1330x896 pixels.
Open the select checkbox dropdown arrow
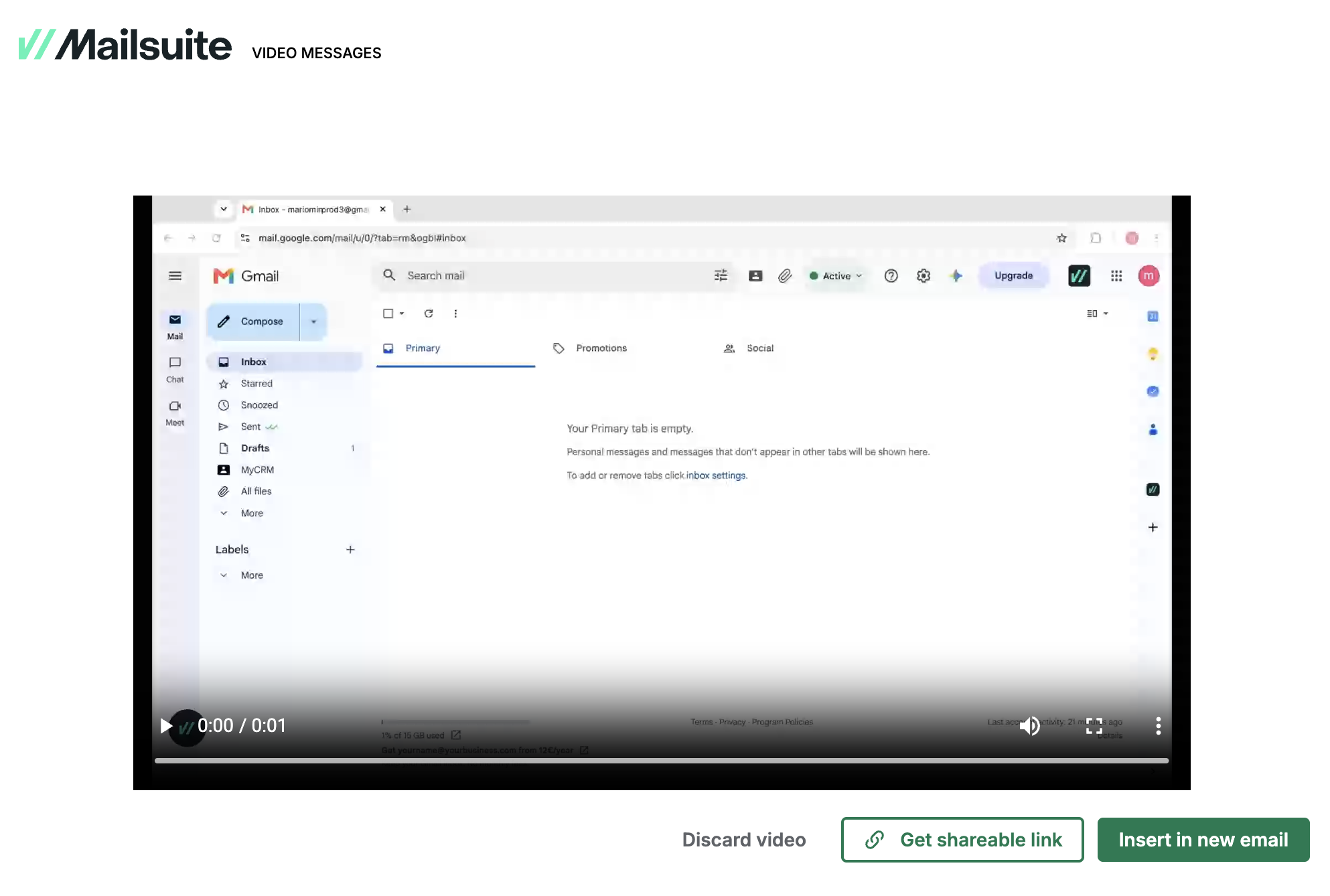pos(402,313)
